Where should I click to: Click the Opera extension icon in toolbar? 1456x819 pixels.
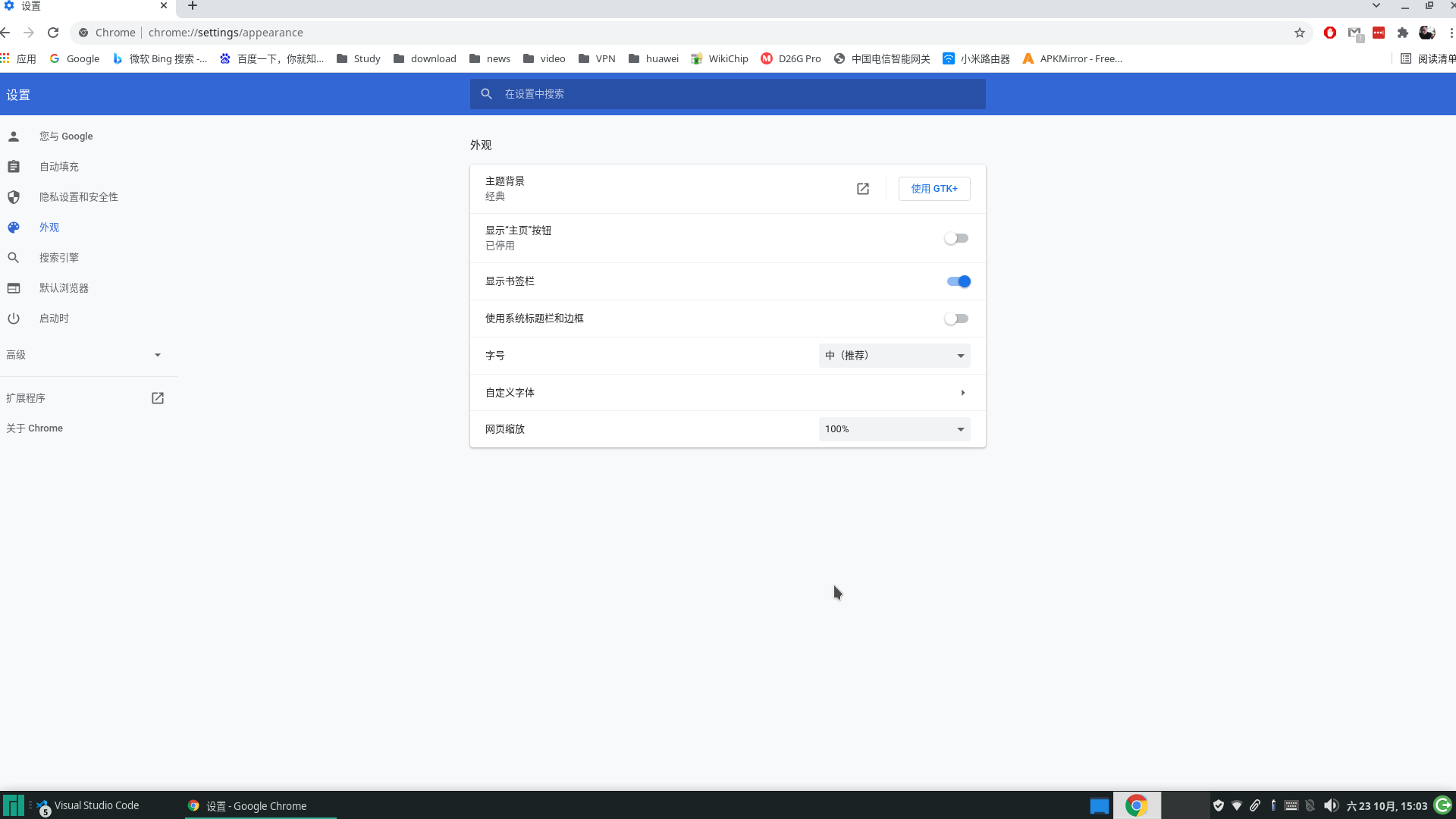[x=1330, y=33]
